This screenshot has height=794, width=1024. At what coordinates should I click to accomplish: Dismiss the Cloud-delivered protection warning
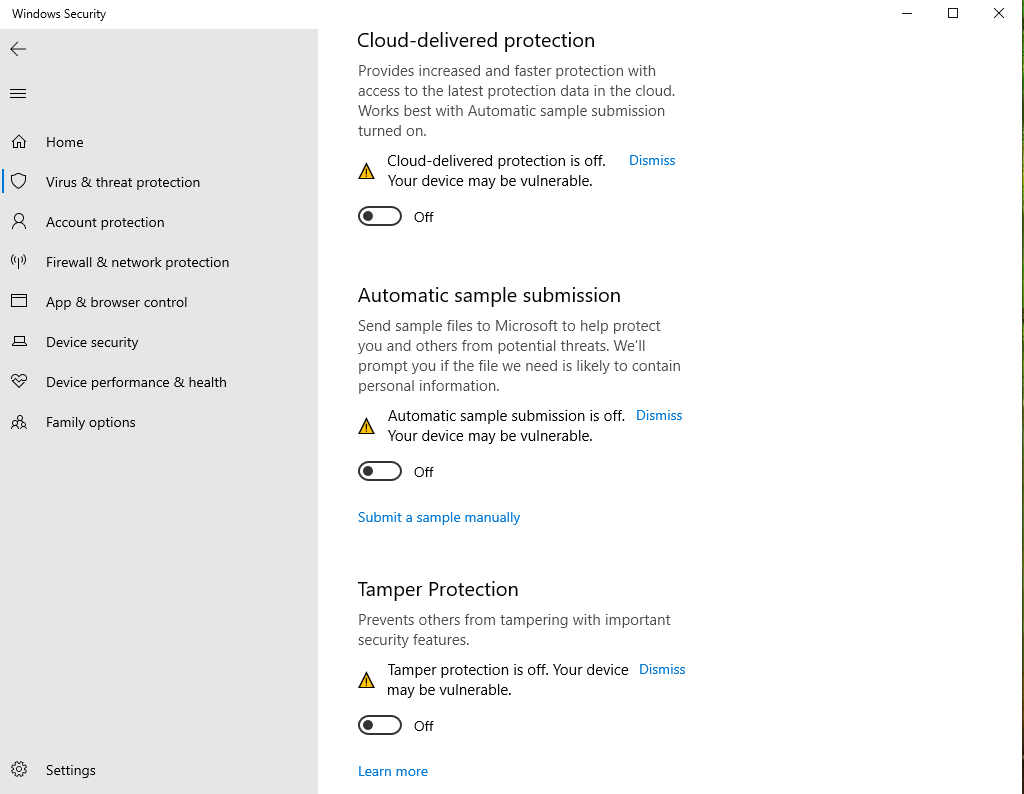(x=652, y=160)
